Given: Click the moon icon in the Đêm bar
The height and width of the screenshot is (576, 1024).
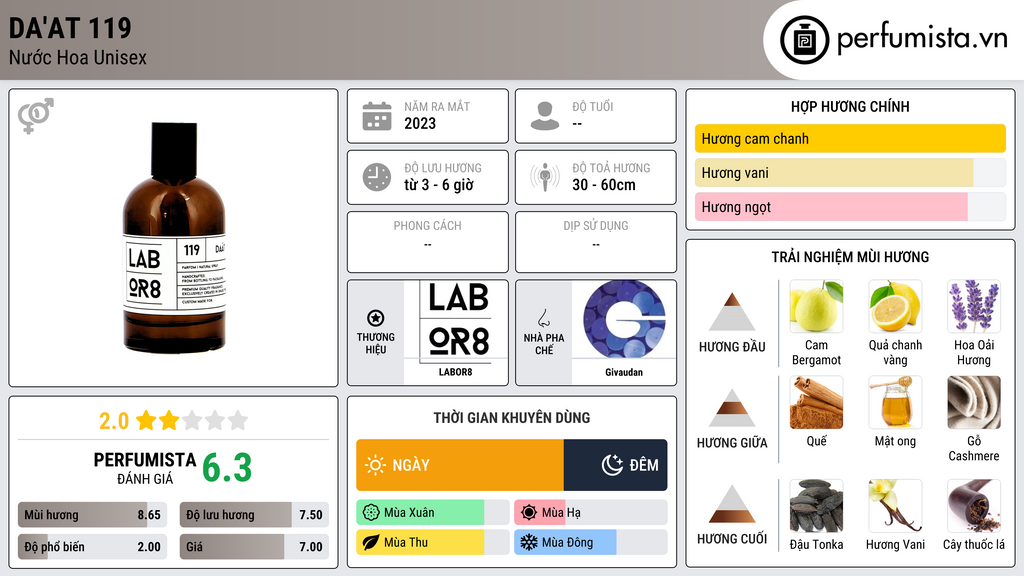Looking at the screenshot, I should 612,465.
